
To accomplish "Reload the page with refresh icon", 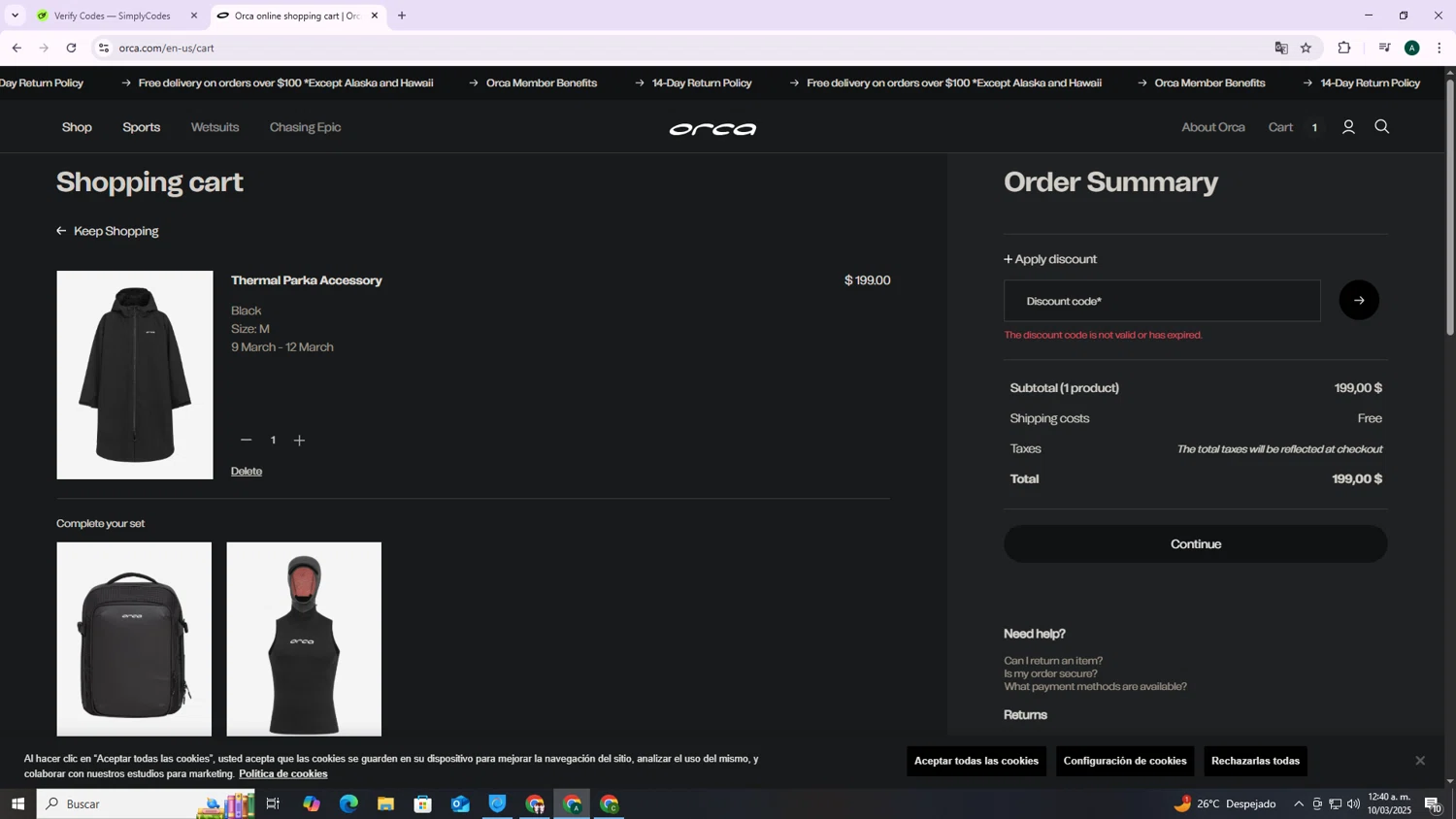I will (71, 48).
